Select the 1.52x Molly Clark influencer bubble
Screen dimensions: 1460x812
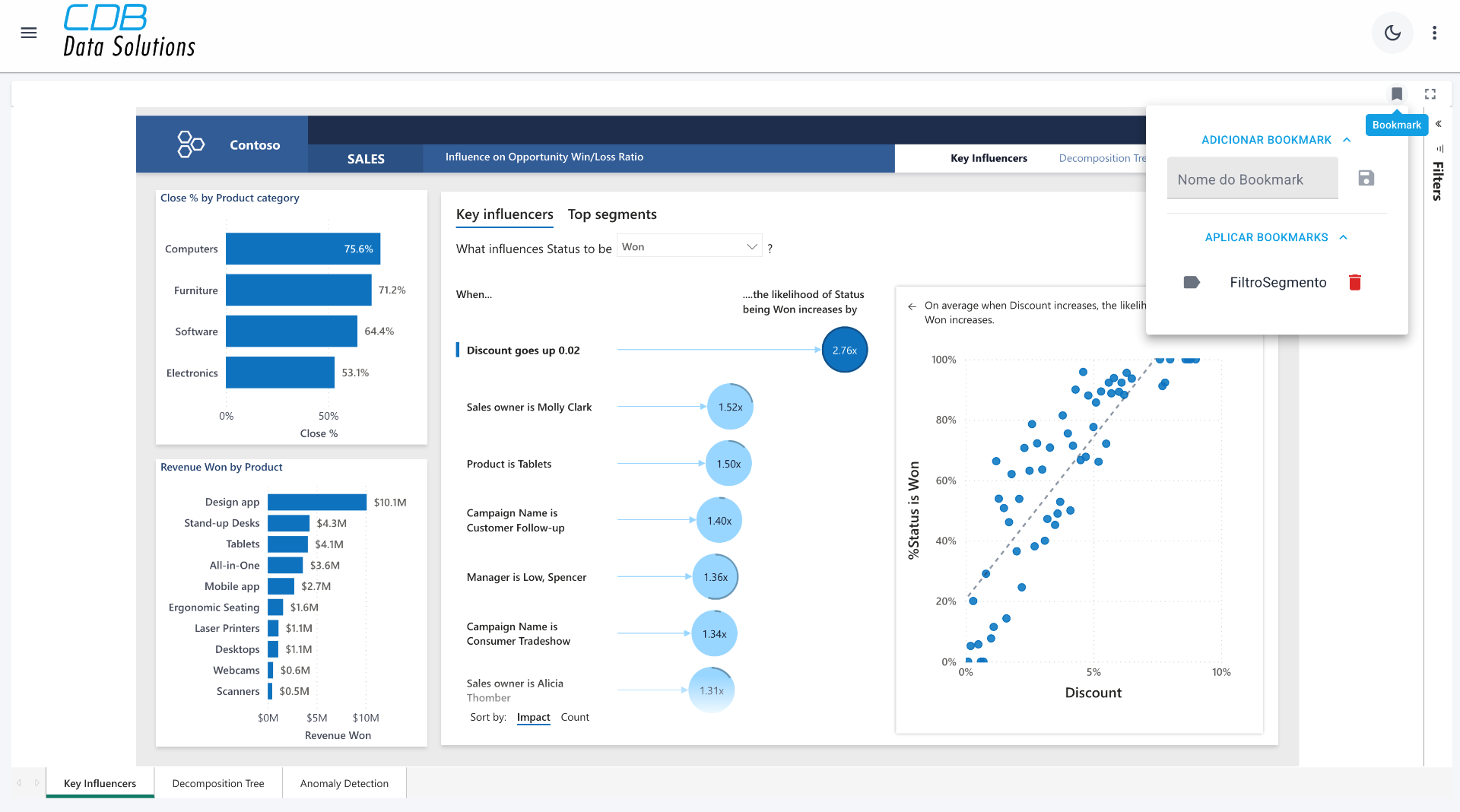point(729,408)
